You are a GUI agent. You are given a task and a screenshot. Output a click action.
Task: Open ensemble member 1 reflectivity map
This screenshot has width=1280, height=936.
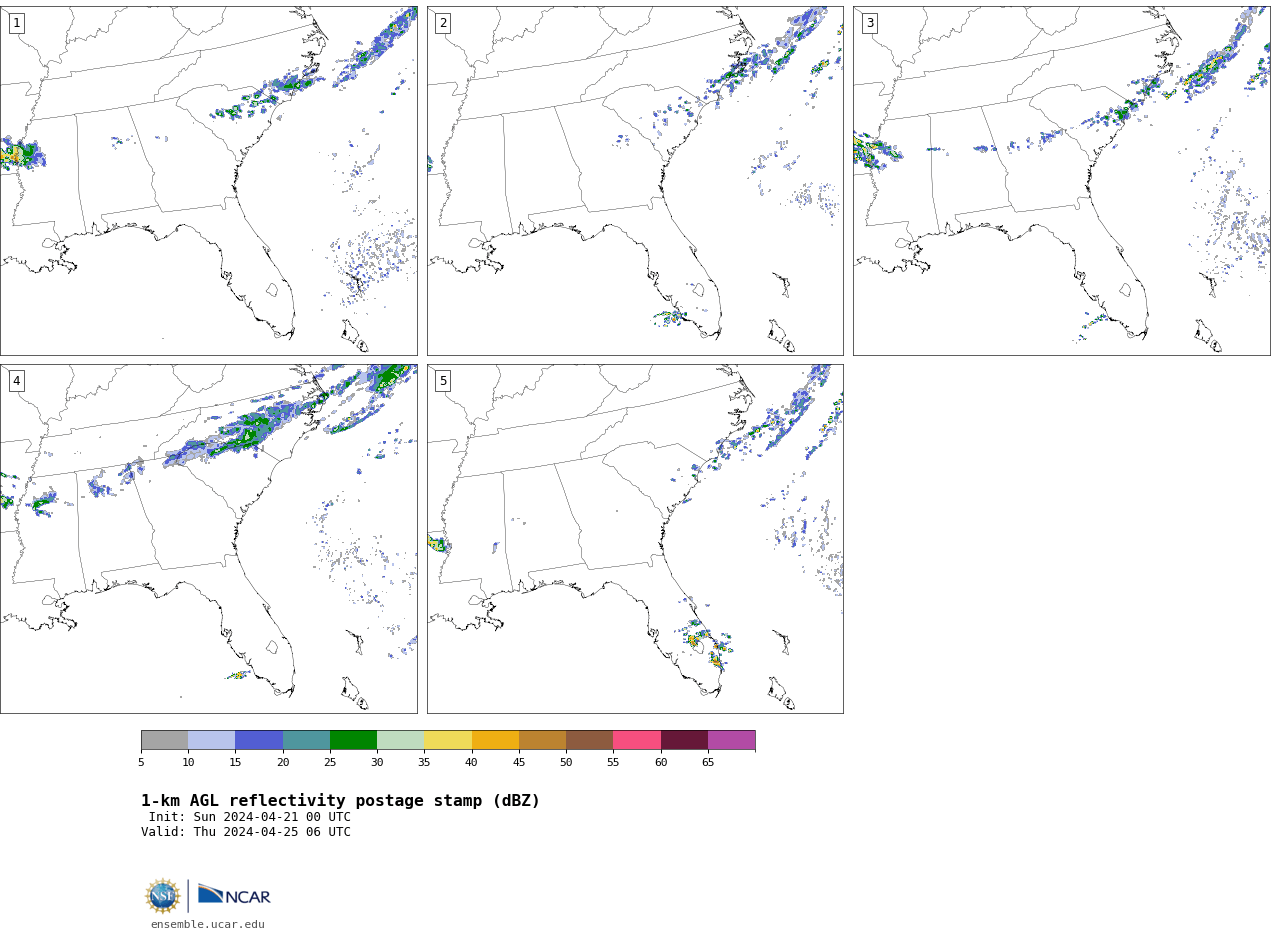point(209,181)
